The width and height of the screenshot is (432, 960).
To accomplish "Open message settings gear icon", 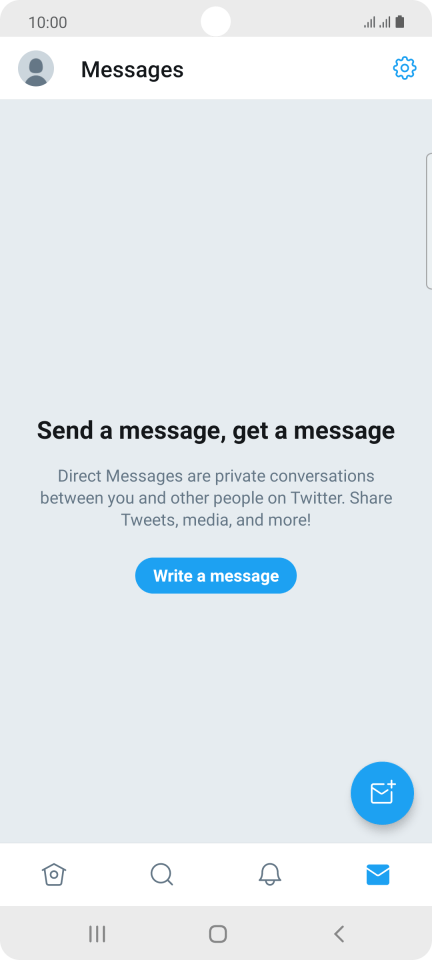I will 404,68.
